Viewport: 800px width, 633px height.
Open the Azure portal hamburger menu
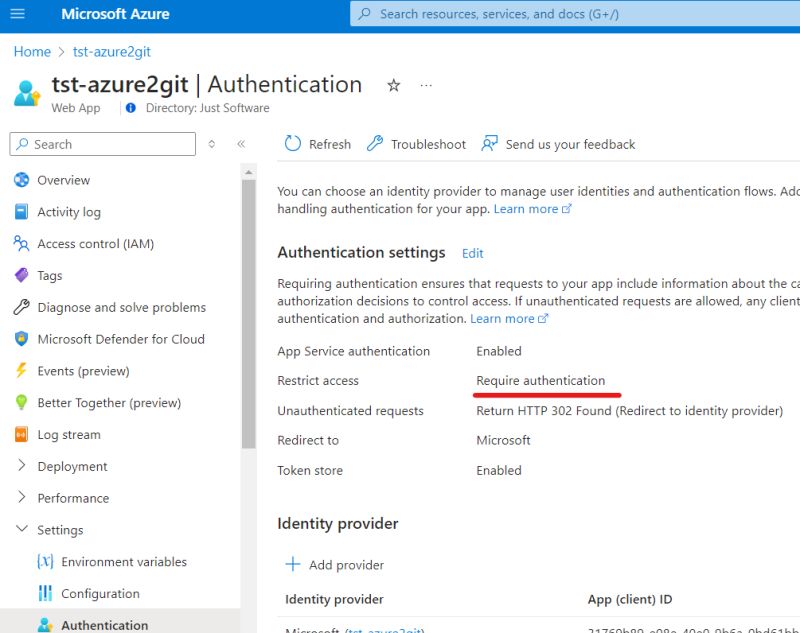(x=16, y=13)
